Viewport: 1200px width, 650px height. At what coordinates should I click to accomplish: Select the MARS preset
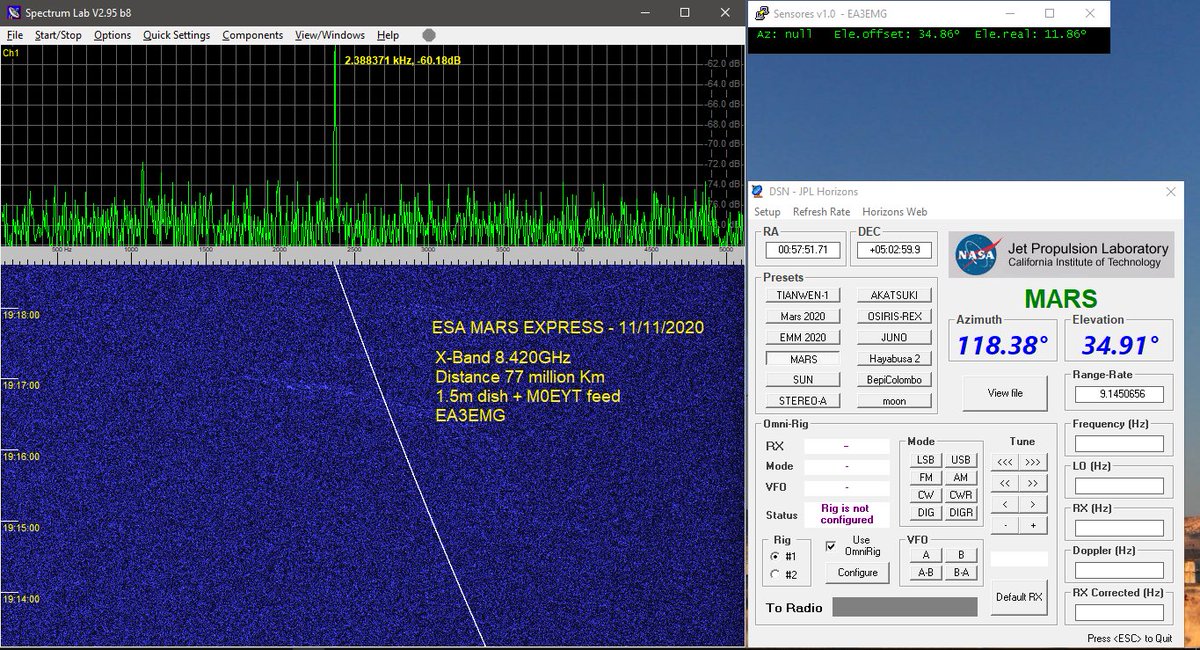(x=801, y=357)
